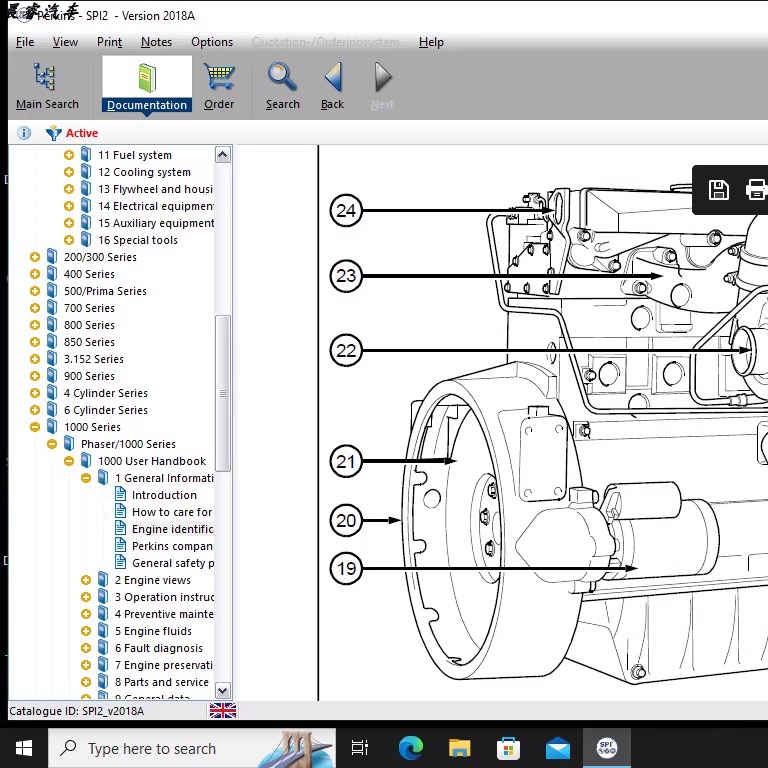
Task: Open the Notes menu
Action: (x=156, y=42)
